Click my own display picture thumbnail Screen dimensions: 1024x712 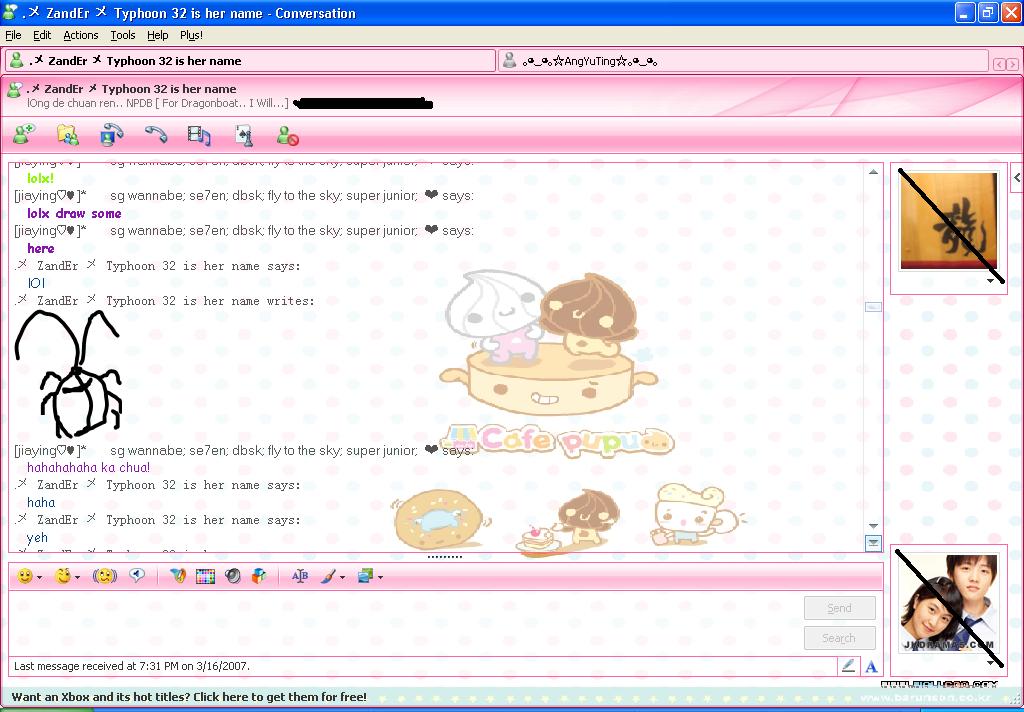point(949,604)
